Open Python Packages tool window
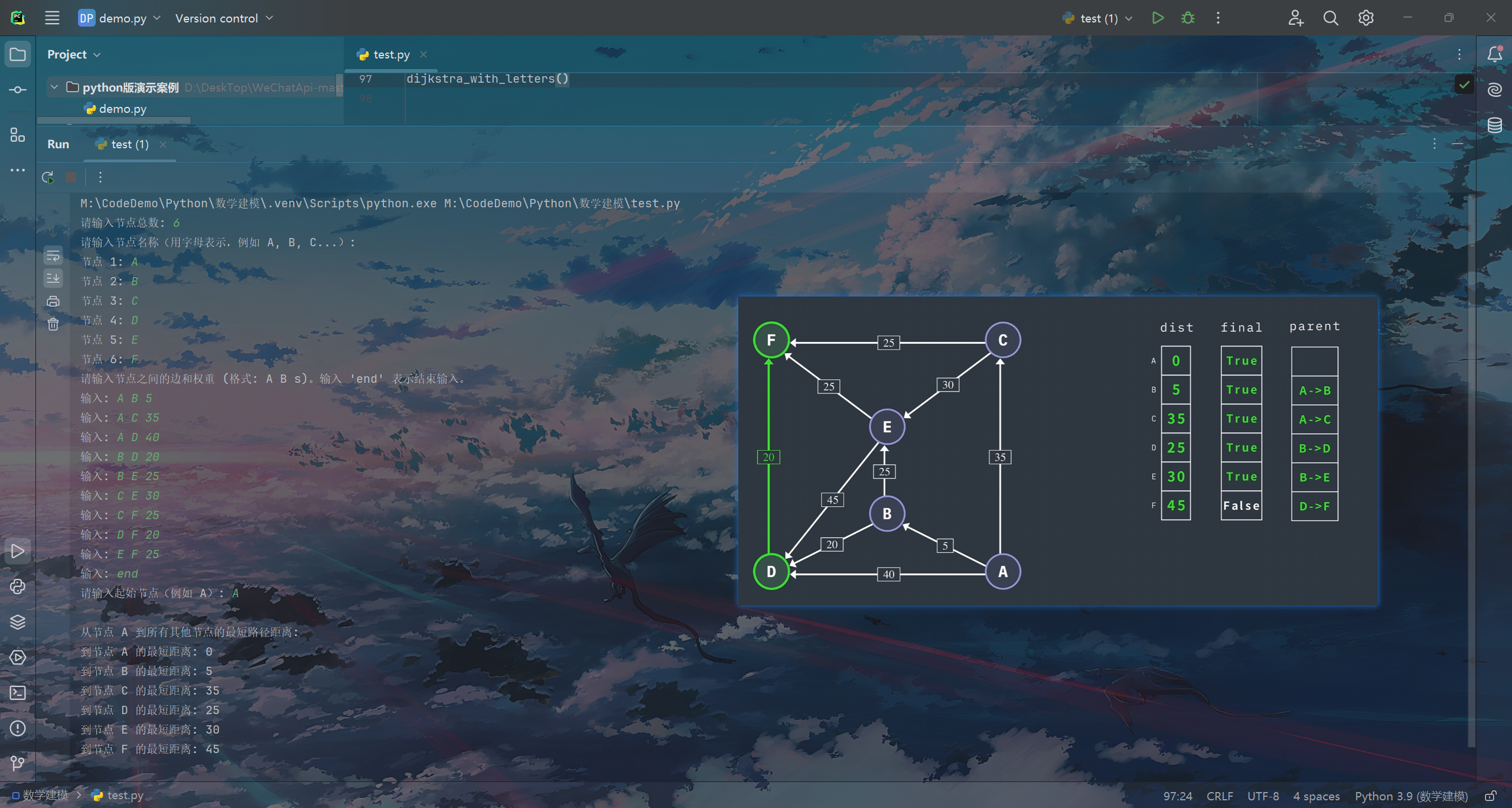Viewport: 1512px width, 808px height. click(18, 587)
